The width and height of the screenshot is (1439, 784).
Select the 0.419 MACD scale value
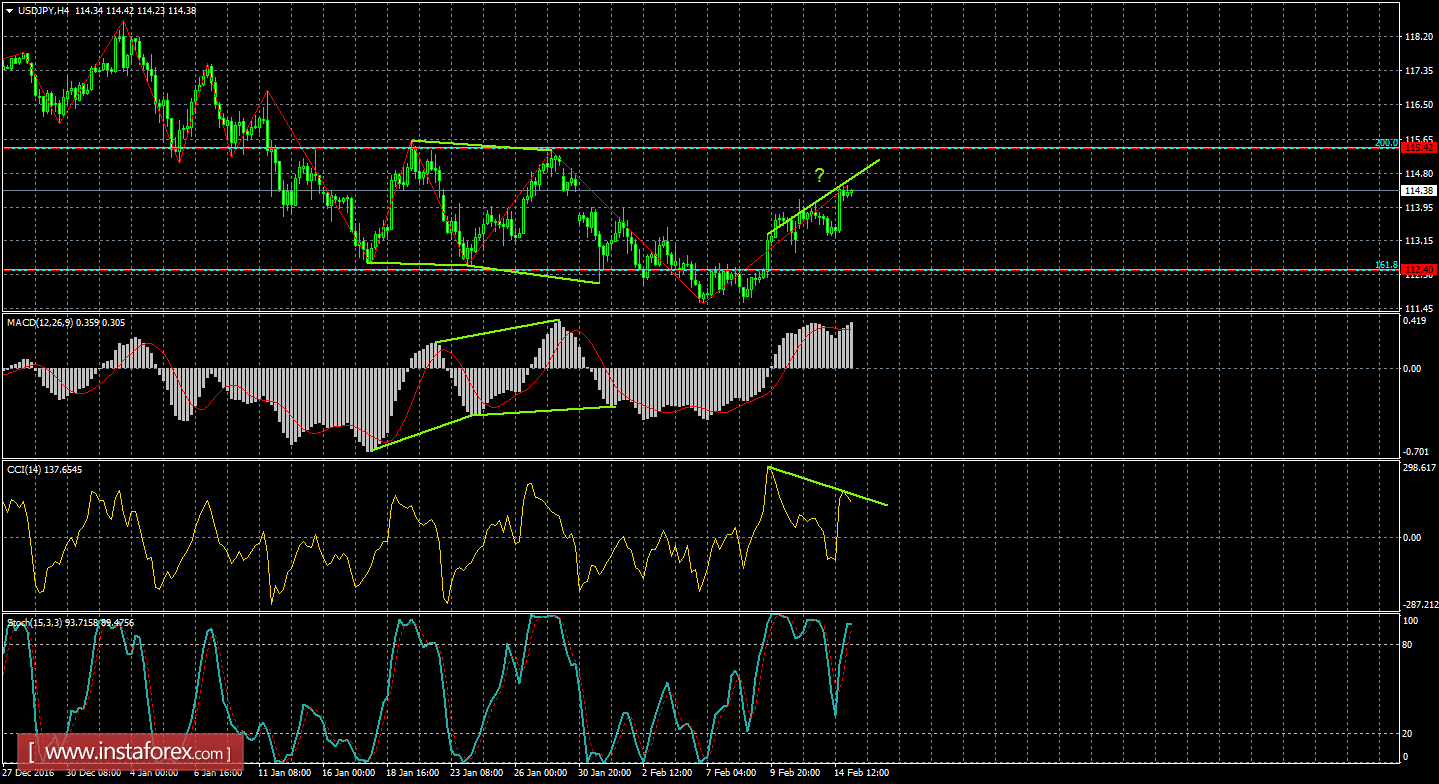[x=1415, y=321]
